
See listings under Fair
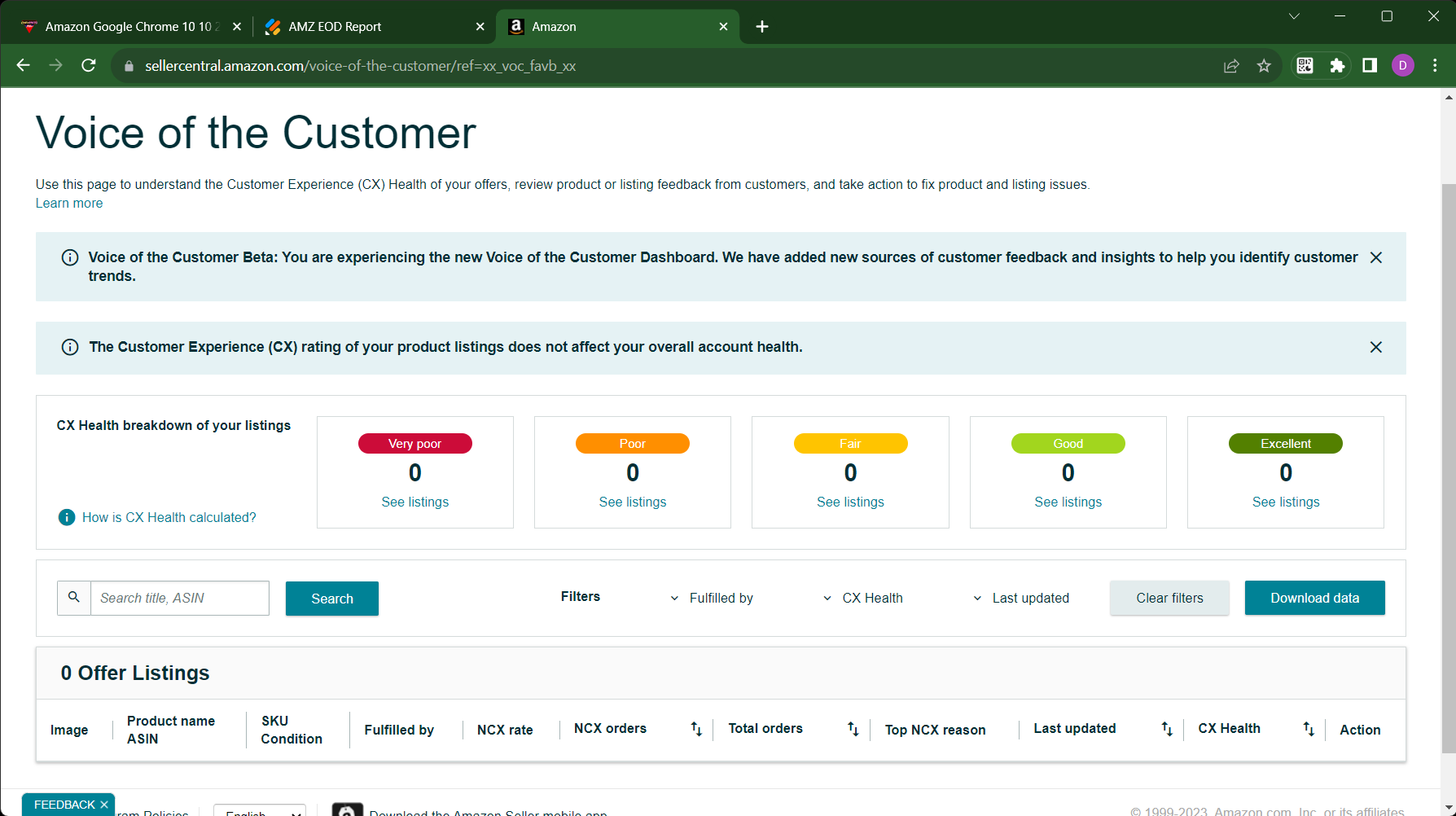point(850,502)
